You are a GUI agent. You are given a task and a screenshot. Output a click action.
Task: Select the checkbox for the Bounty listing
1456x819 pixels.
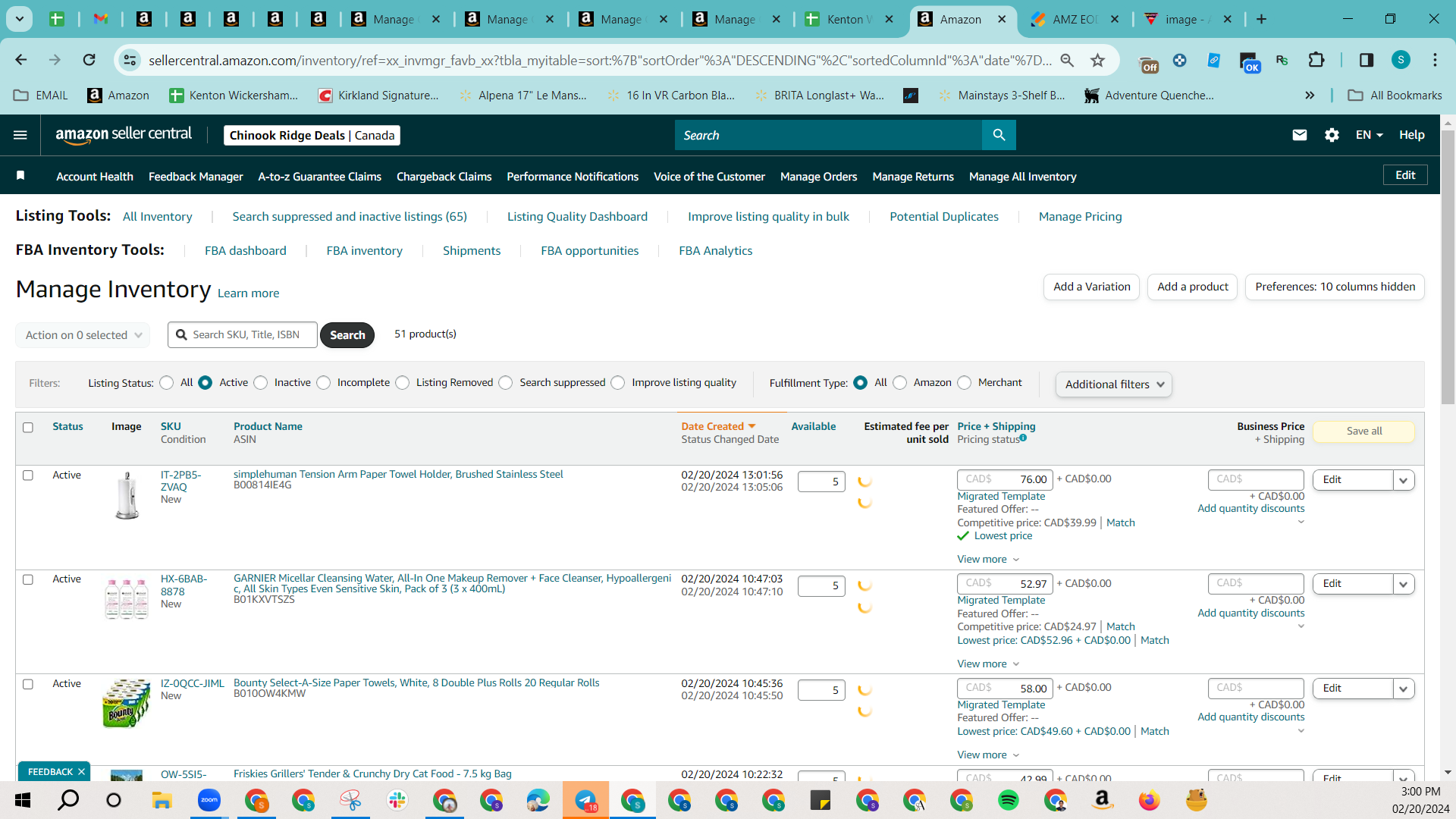click(28, 684)
